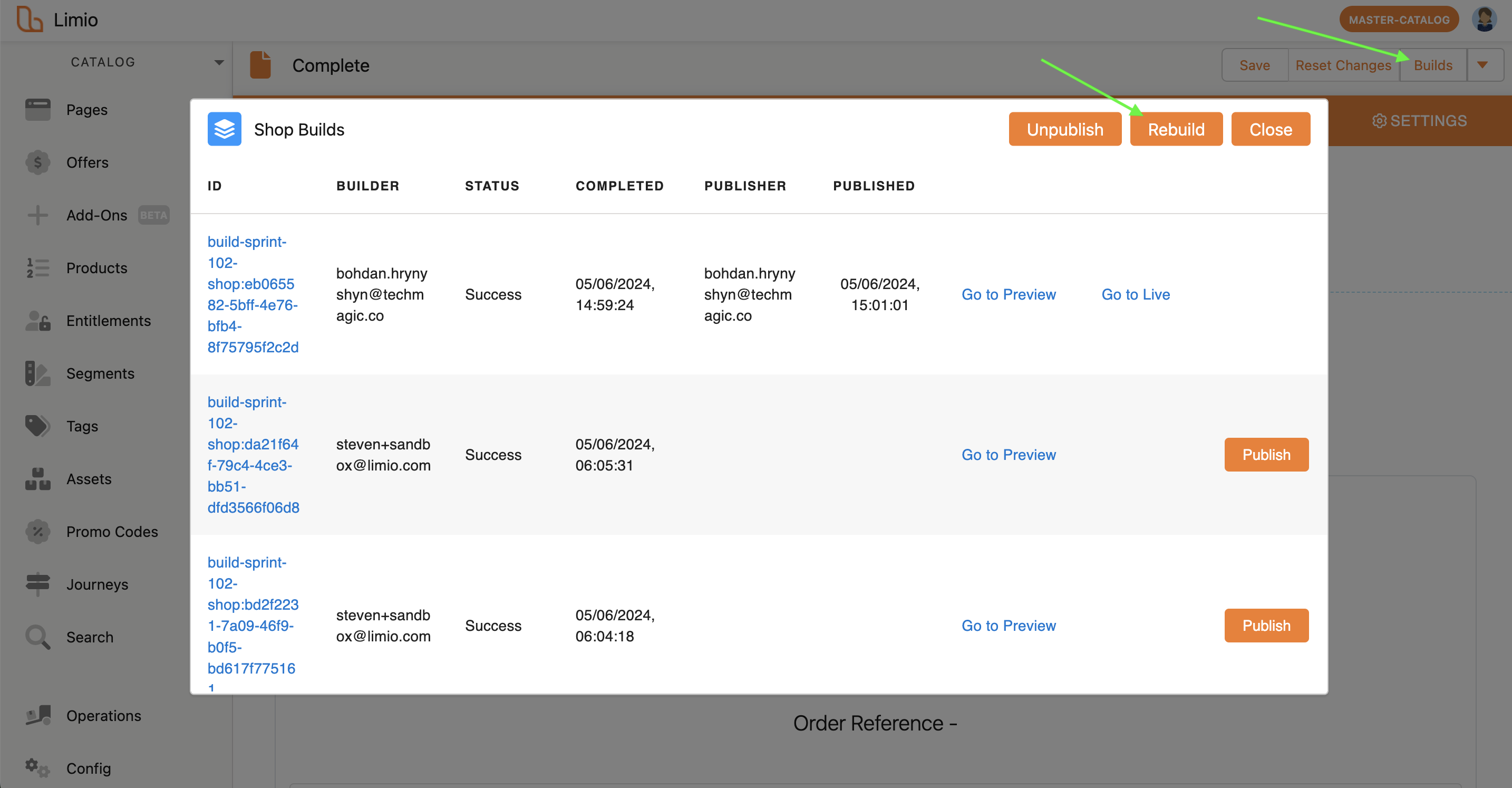Image resolution: width=1512 pixels, height=788 pixels.
Task: Expand the CATALOG dropdown
Action: tap(218, 62)
